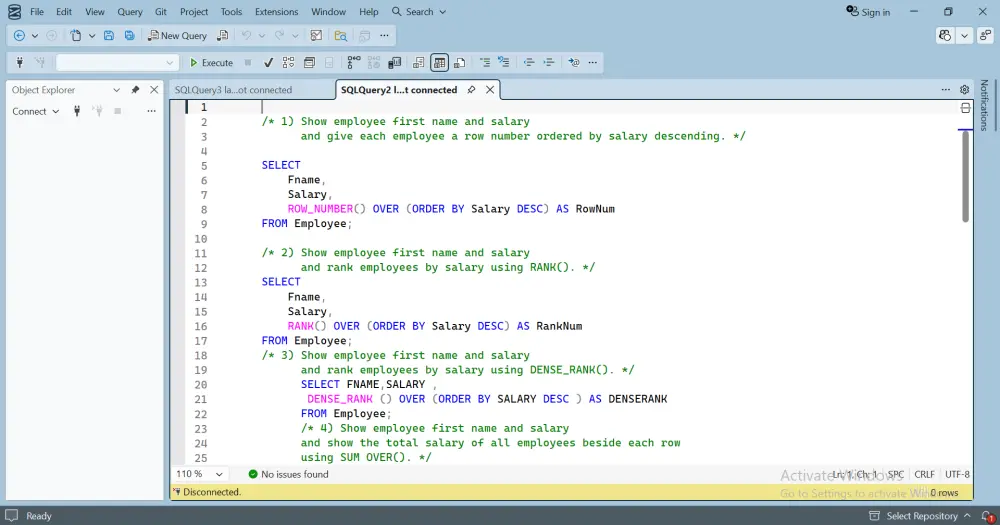The height and width of the screenshot is (525, 1000).
Task: Open overflow options on SQL editor toolbar
Action: click(x=592, y=63)
